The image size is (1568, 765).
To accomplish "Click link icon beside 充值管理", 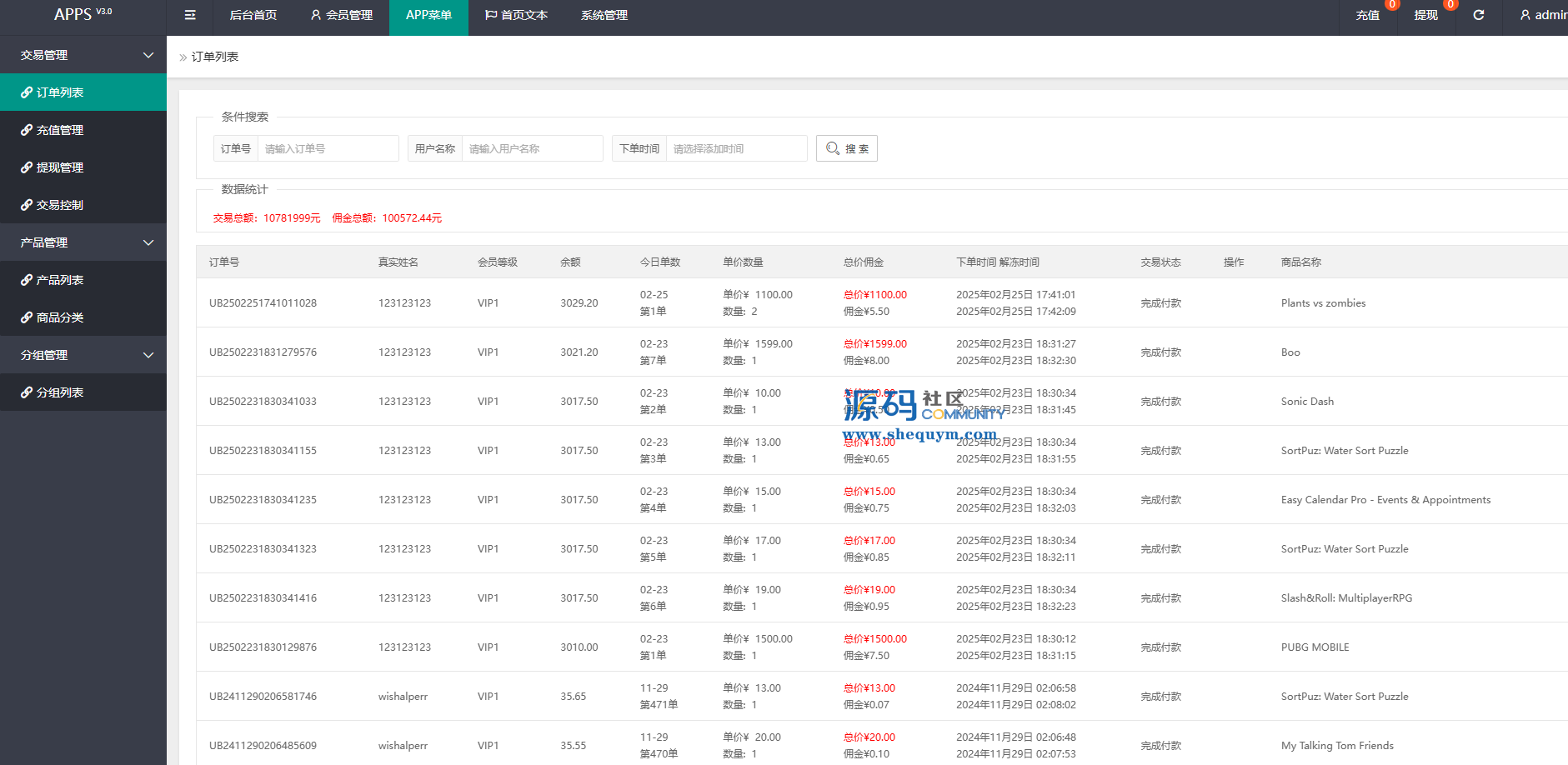I will (27, 130).
